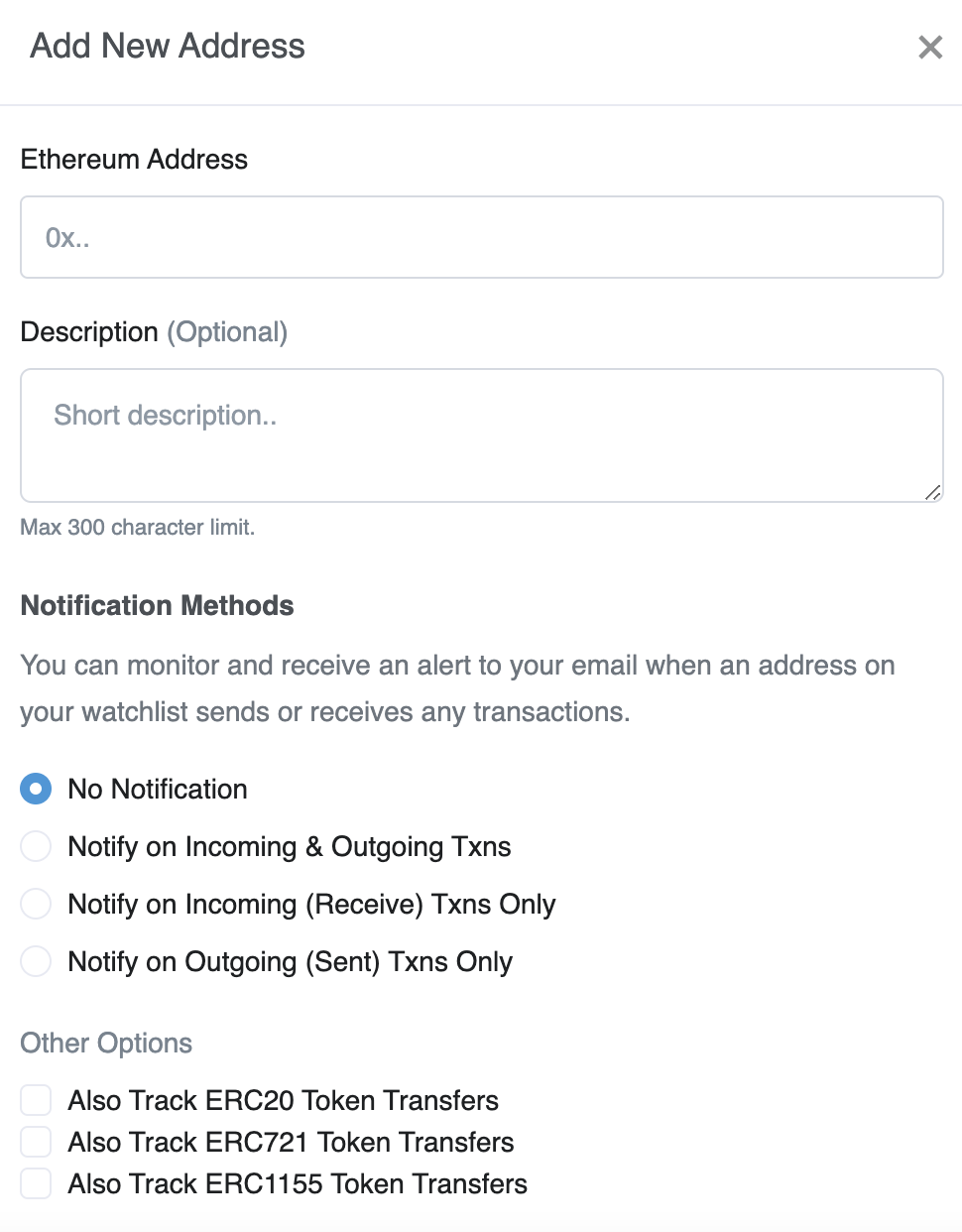Click "Also Track ERC1155 Token Transfers" label text
Viewport: 962px width, 1232px height.
tap(298, 1184)
